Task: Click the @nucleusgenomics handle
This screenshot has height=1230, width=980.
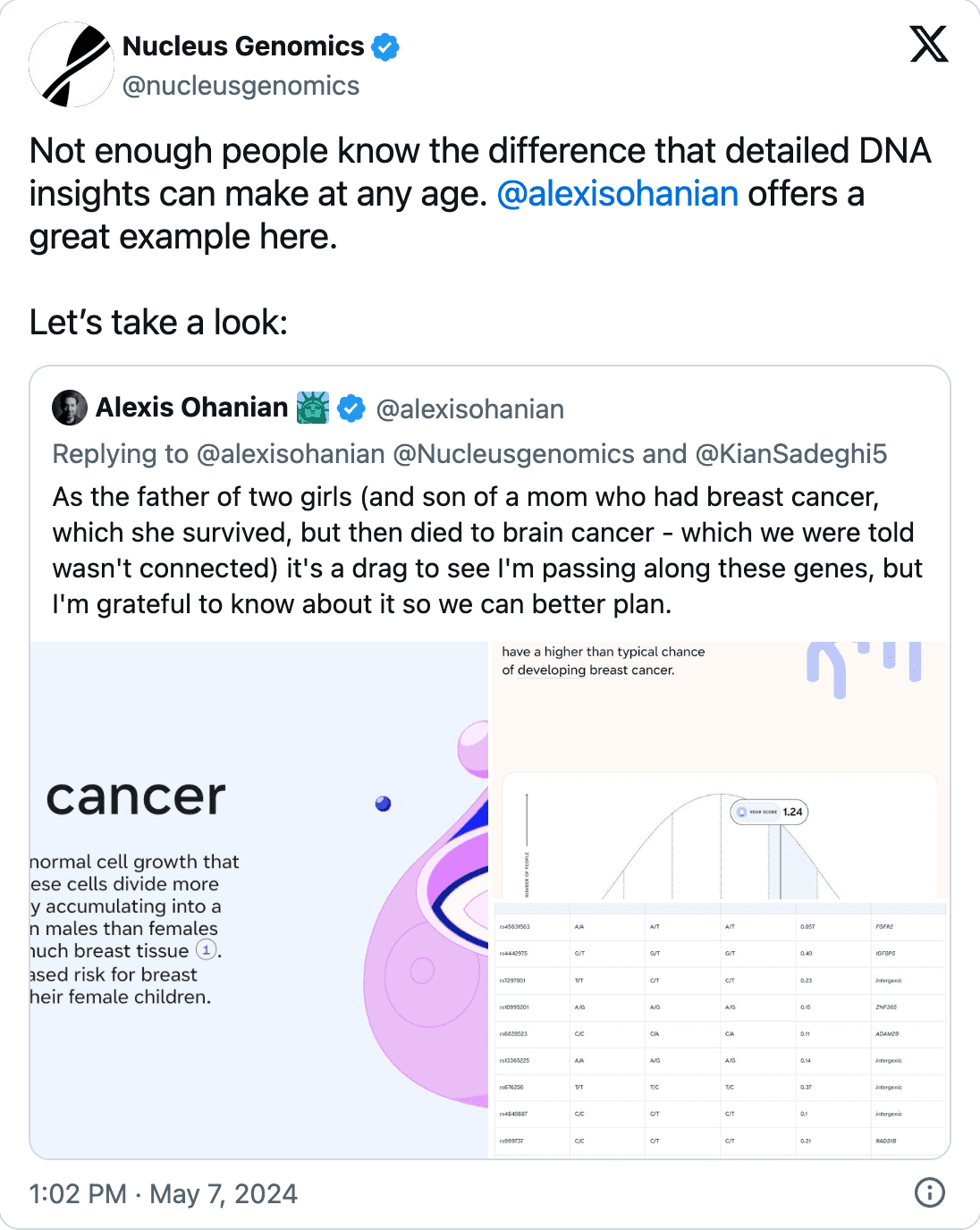Action: [241, 86]
